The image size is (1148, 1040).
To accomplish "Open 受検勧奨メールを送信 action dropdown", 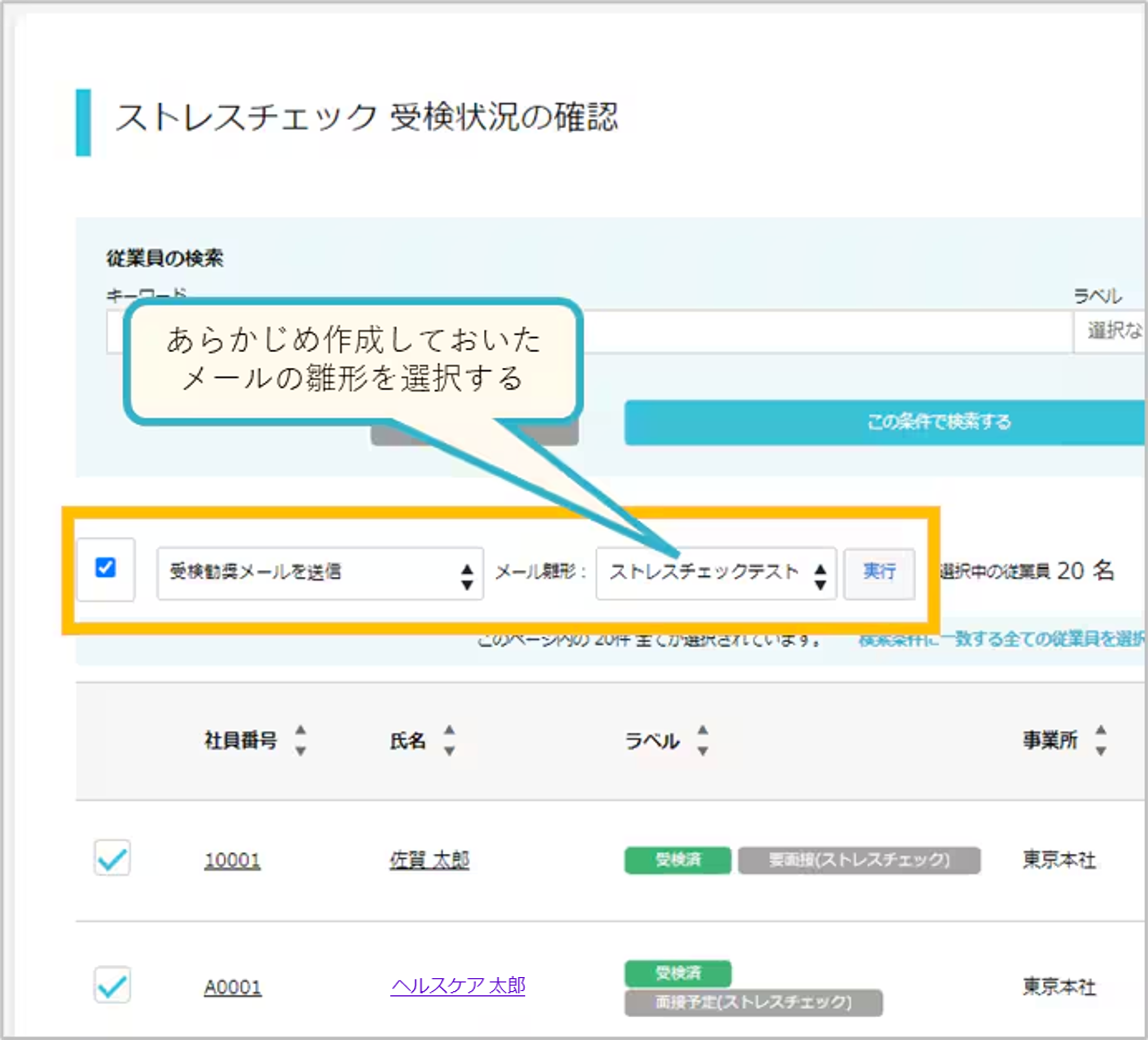I will click(320, 573).
